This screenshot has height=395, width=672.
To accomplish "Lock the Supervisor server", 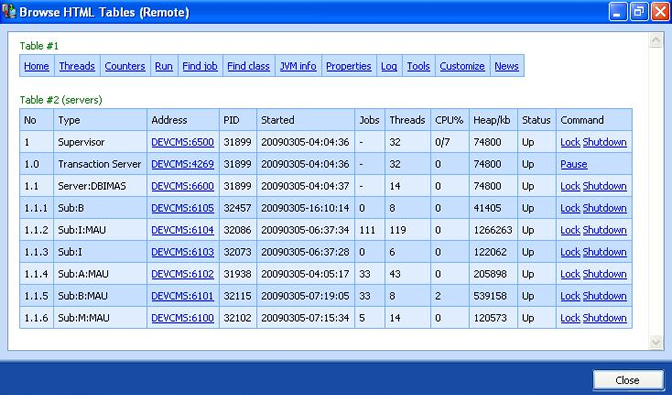I will click(x=570, y=142).
